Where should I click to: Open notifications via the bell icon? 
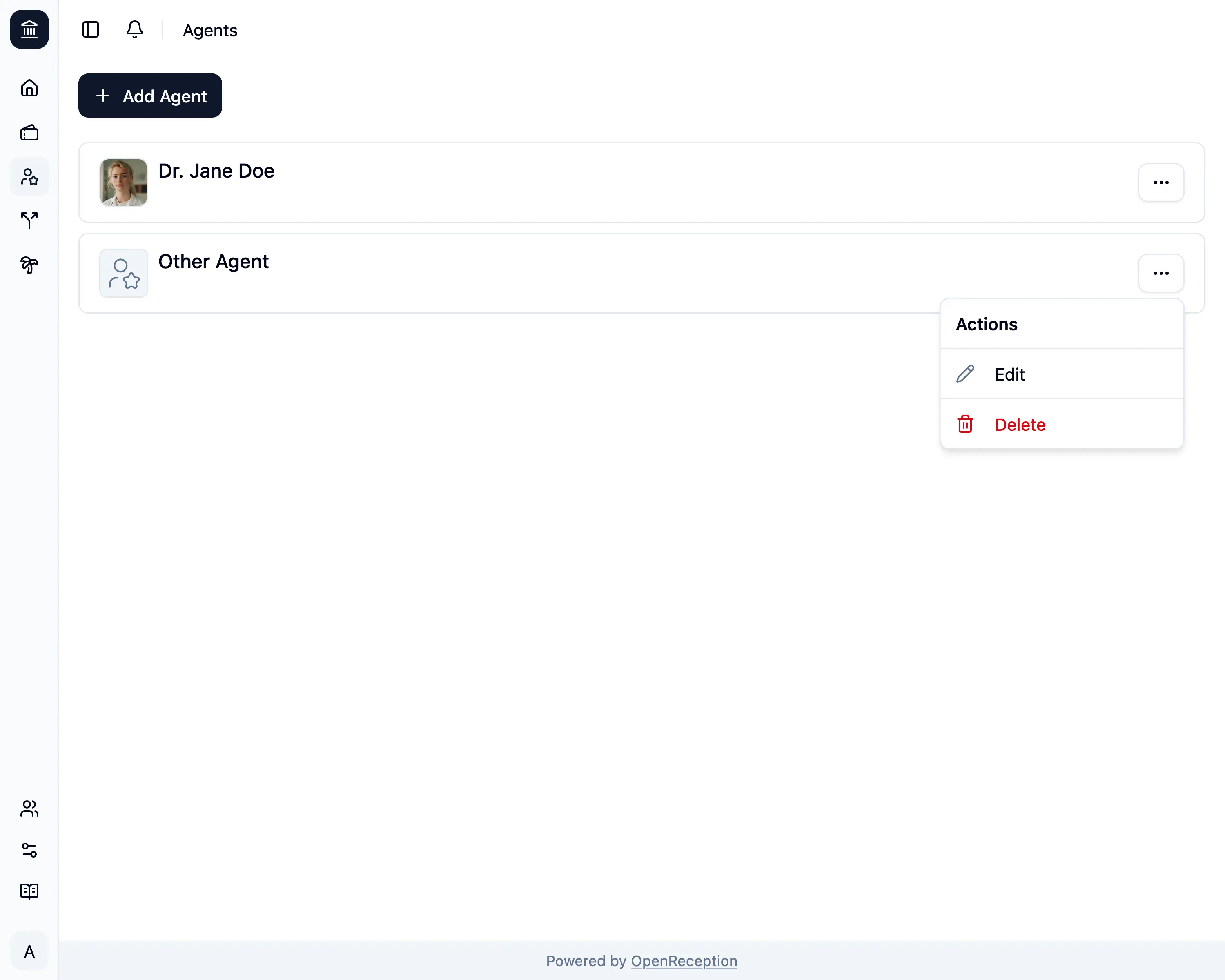pos(135,29)
